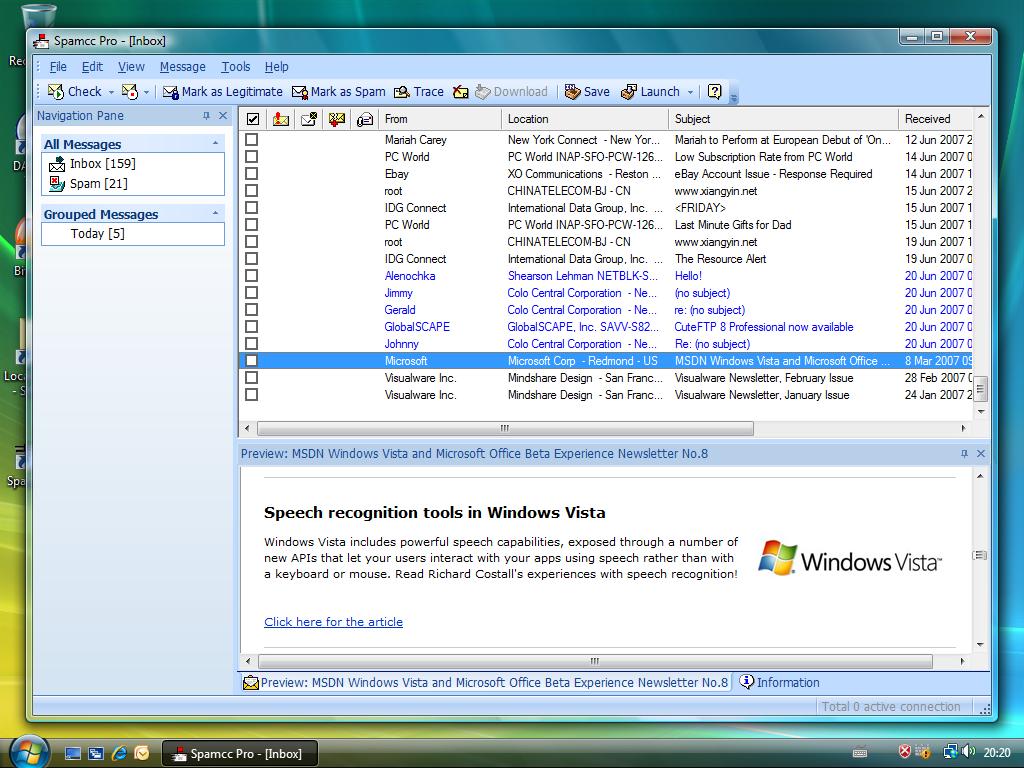Pin the Navigation Pane with pushpin icon

206,116
